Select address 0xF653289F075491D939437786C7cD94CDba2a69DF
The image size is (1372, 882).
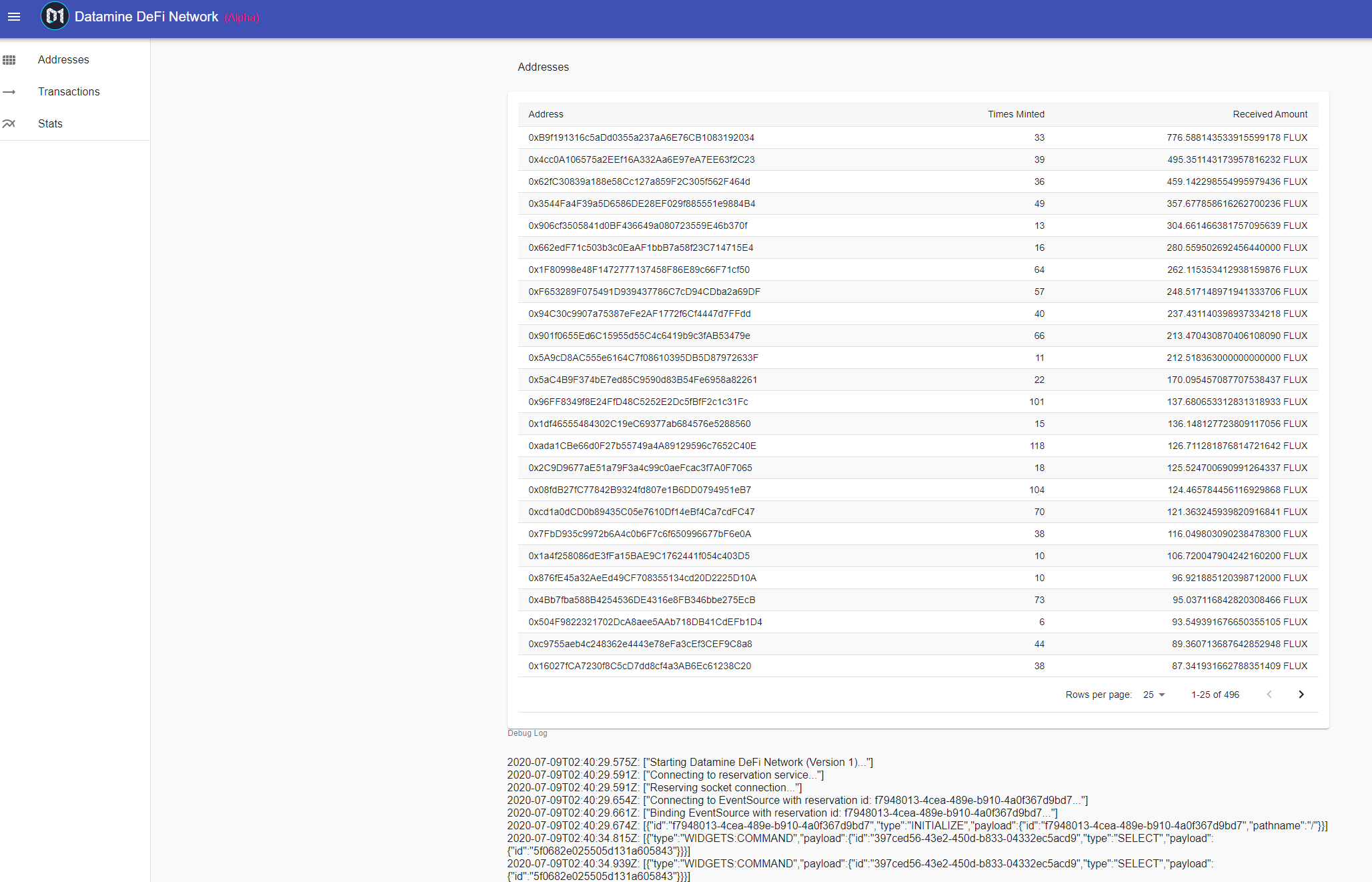[x=644, y=292]
